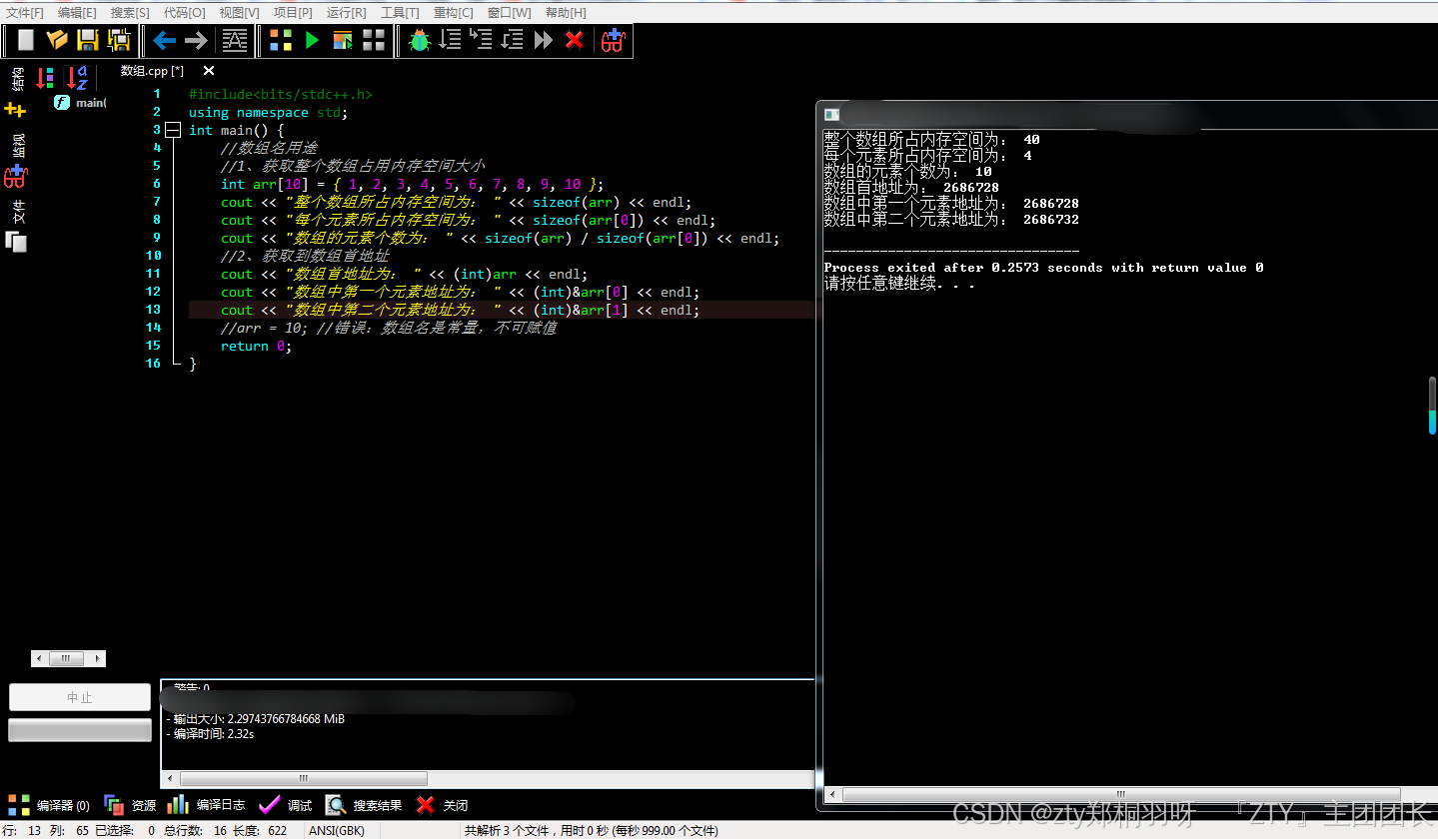Click the New file toolbar icon
The width and height of the screenshot is (1438, 840).
[26, 40]
